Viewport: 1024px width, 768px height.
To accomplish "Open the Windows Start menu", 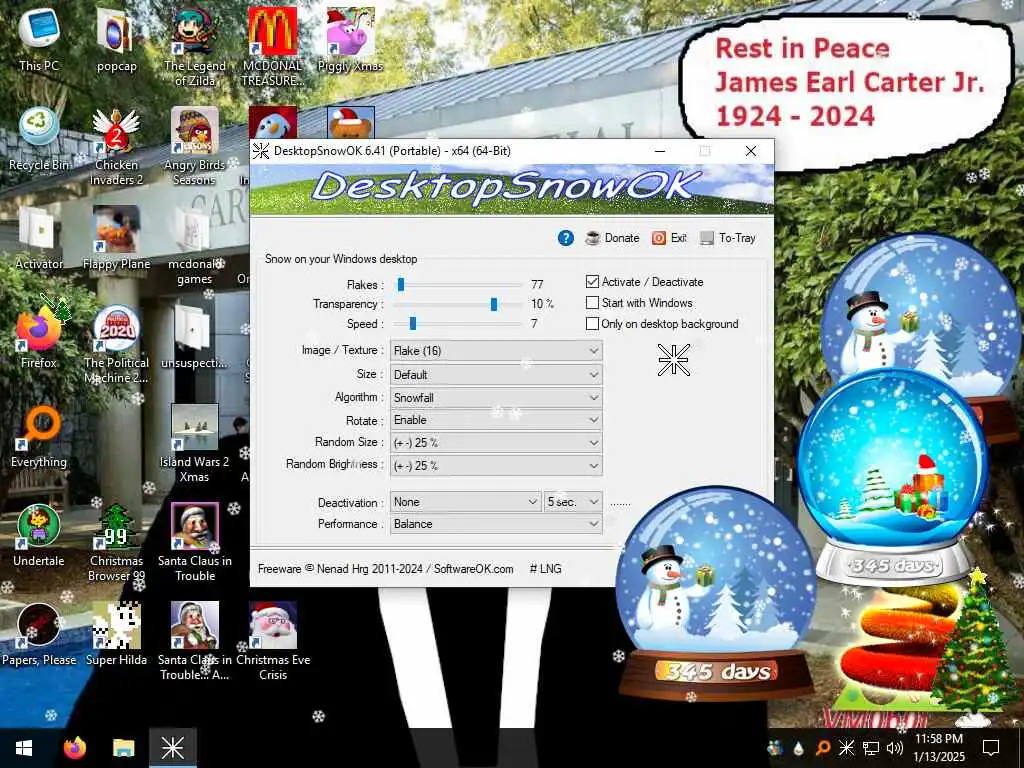I will (x=24, y=748).
